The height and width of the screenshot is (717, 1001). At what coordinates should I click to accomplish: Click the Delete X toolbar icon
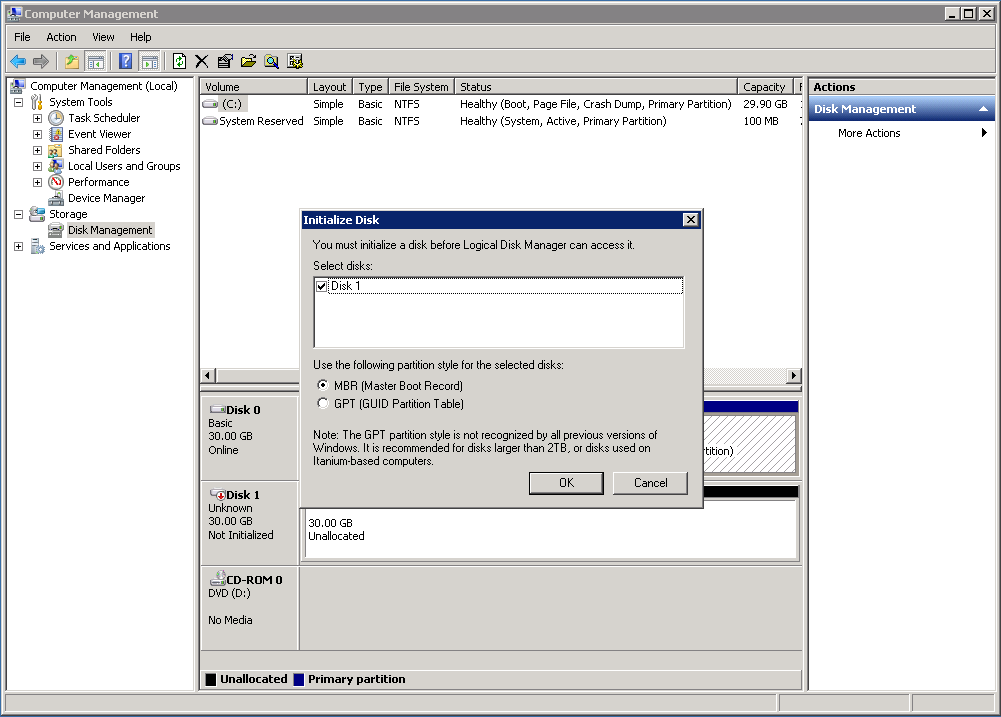(x=202, y=61)
